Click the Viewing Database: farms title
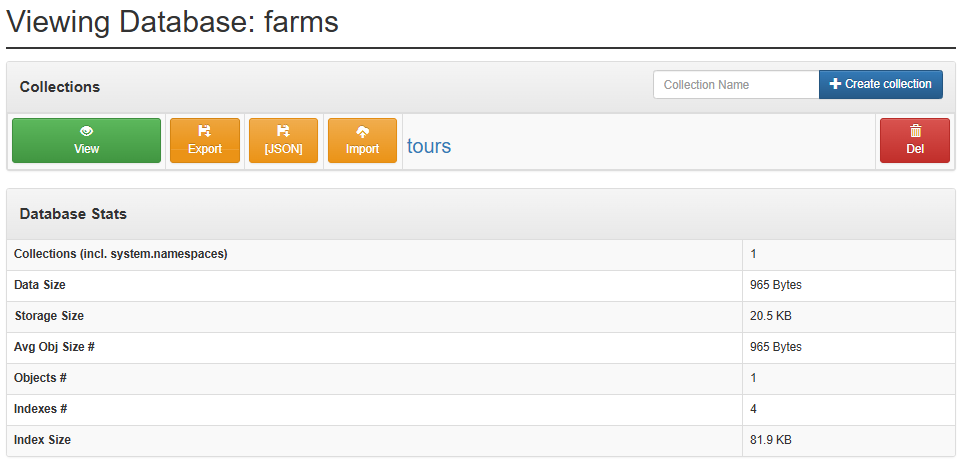This screenshot has width=960, height=459. (x=172, y=22)
